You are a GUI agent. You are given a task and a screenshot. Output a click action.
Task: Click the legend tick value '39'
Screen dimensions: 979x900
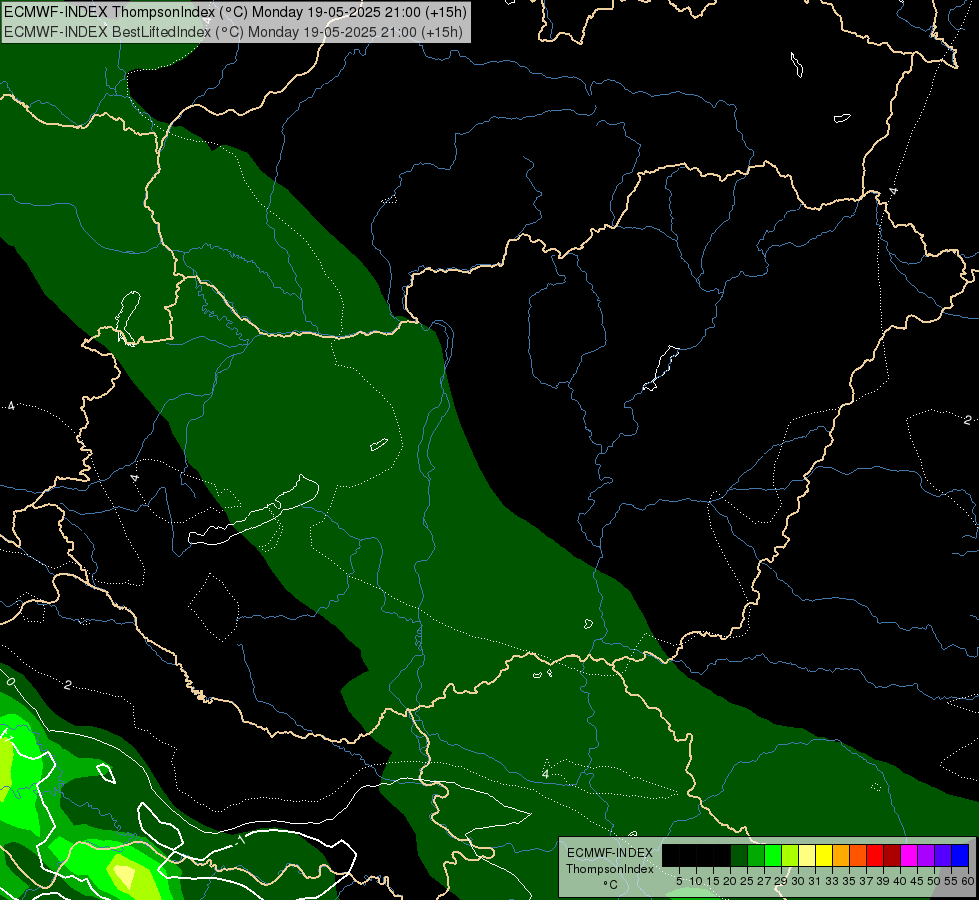[x=883, y=881]
